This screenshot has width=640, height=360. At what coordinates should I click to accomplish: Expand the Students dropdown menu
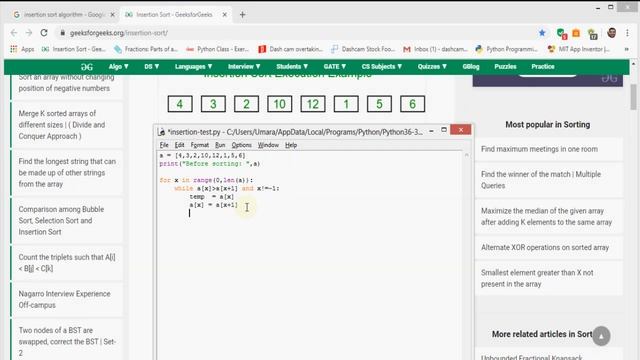pyautogui.click(x=292, y=67)
